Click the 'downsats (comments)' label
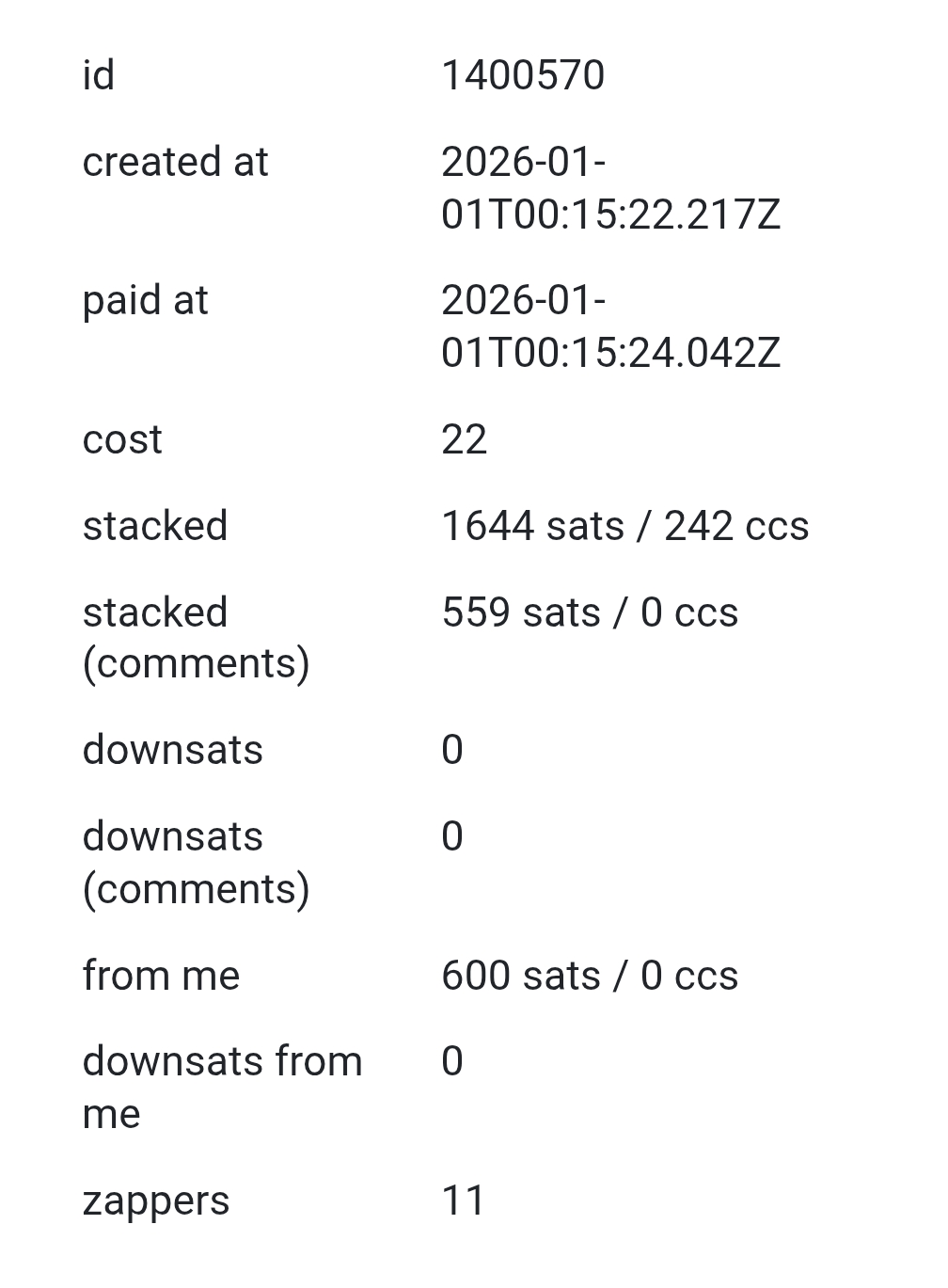948x1288 pixels. point(196,862)
